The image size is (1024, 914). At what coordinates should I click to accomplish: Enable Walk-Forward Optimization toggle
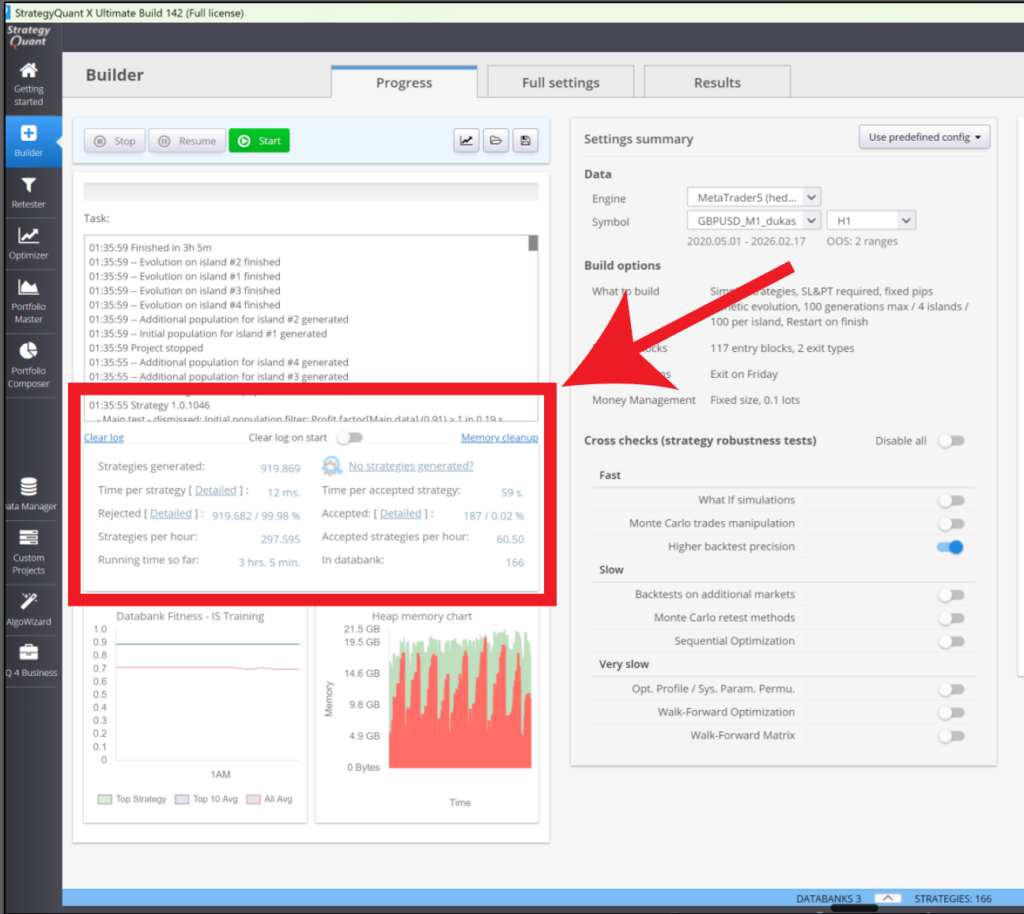[950, 713]
